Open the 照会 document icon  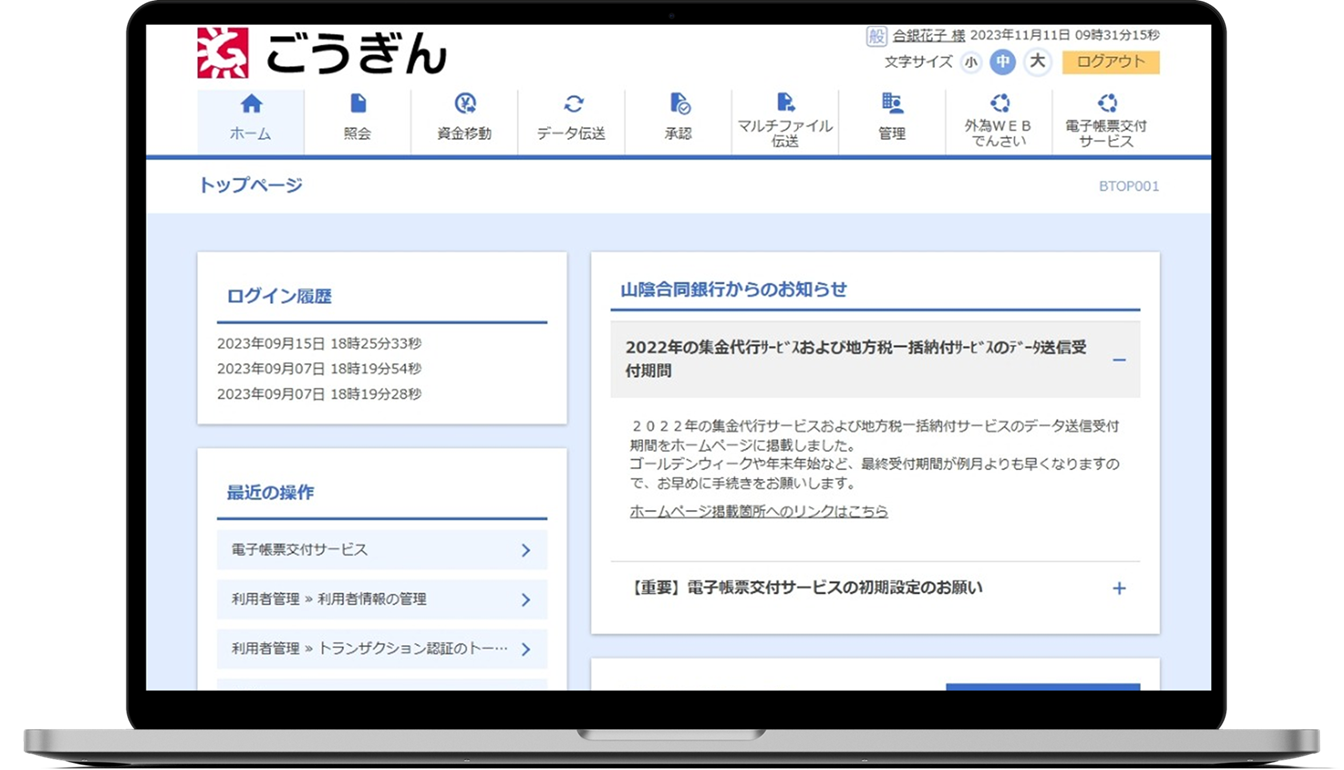pyautogui.click(x=358, y=104)
